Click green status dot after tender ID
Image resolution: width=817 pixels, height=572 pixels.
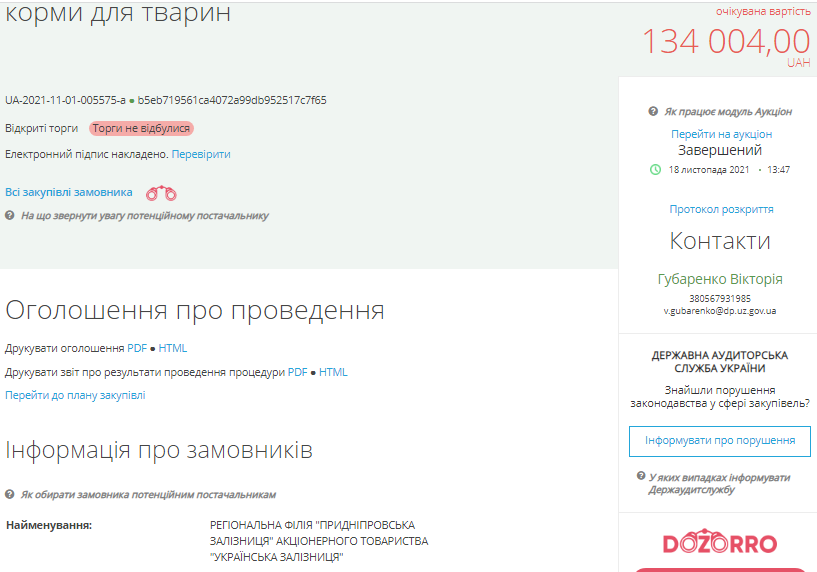pos(132,101)
